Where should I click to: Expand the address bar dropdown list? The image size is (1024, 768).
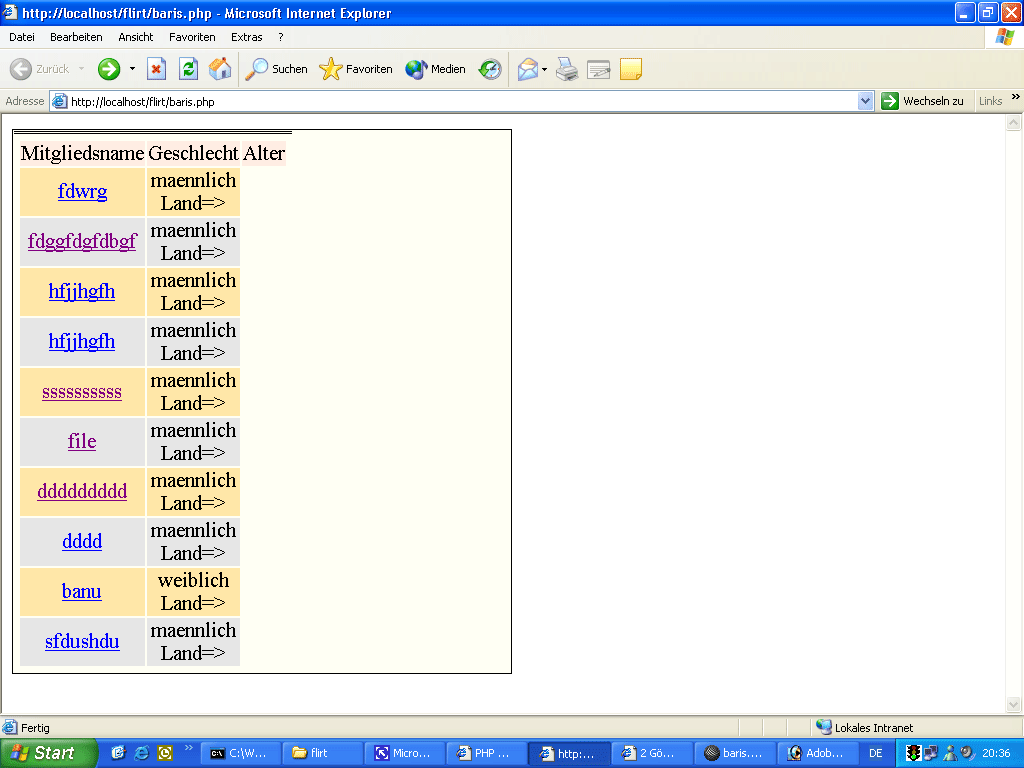click(x=866, y=101)
